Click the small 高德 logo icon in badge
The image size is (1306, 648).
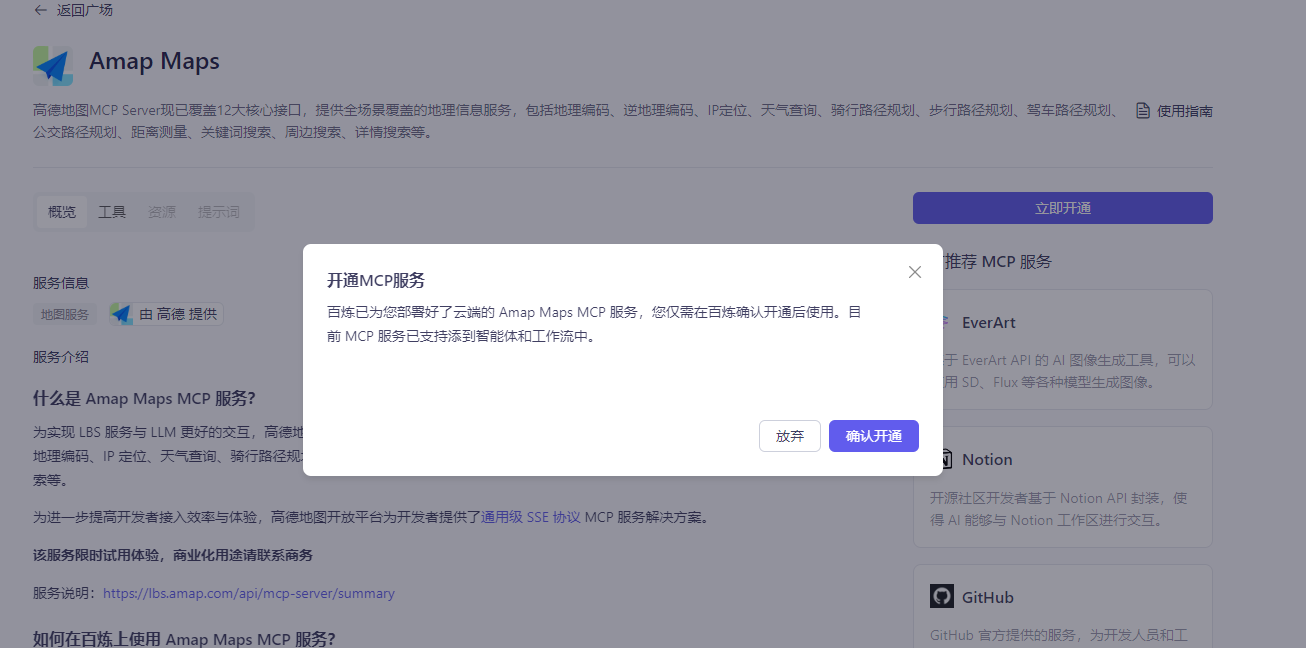pos(122,314)
